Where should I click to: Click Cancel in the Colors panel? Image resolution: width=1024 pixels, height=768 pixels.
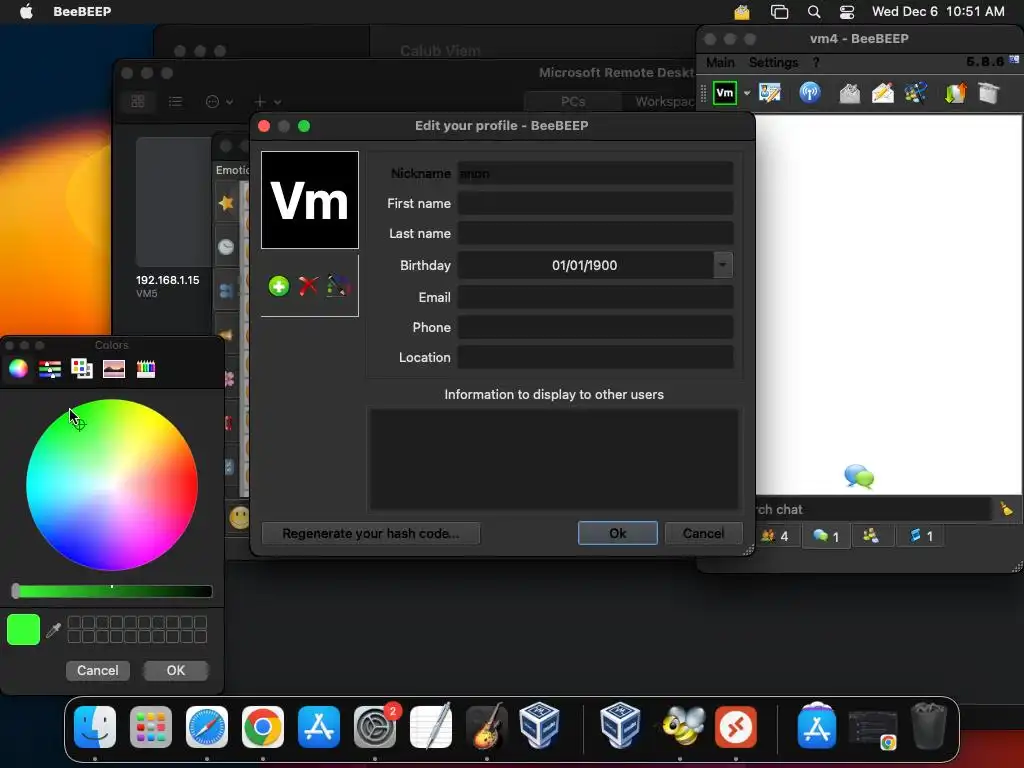click(97, 671)
